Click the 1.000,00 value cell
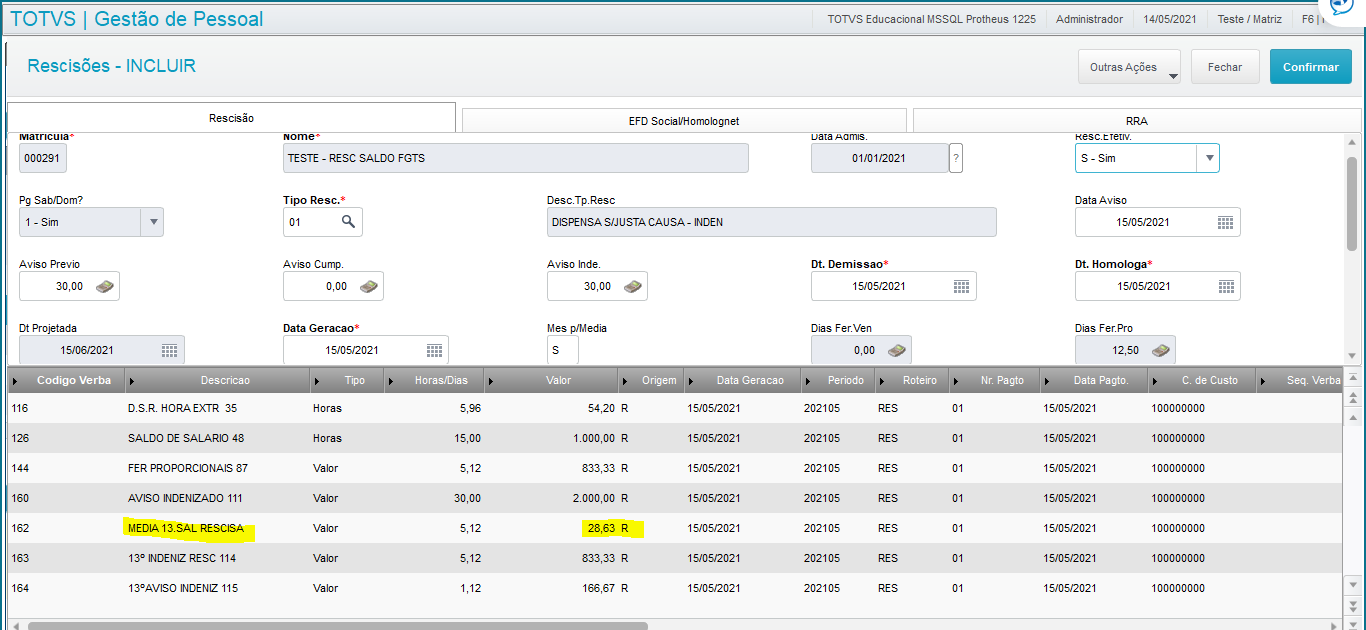This screenshot has width=1366, height=630. tap(593, 438)
